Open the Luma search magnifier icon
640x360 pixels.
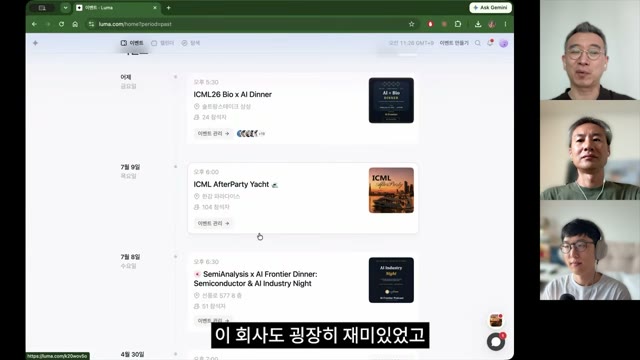(478, 43)
